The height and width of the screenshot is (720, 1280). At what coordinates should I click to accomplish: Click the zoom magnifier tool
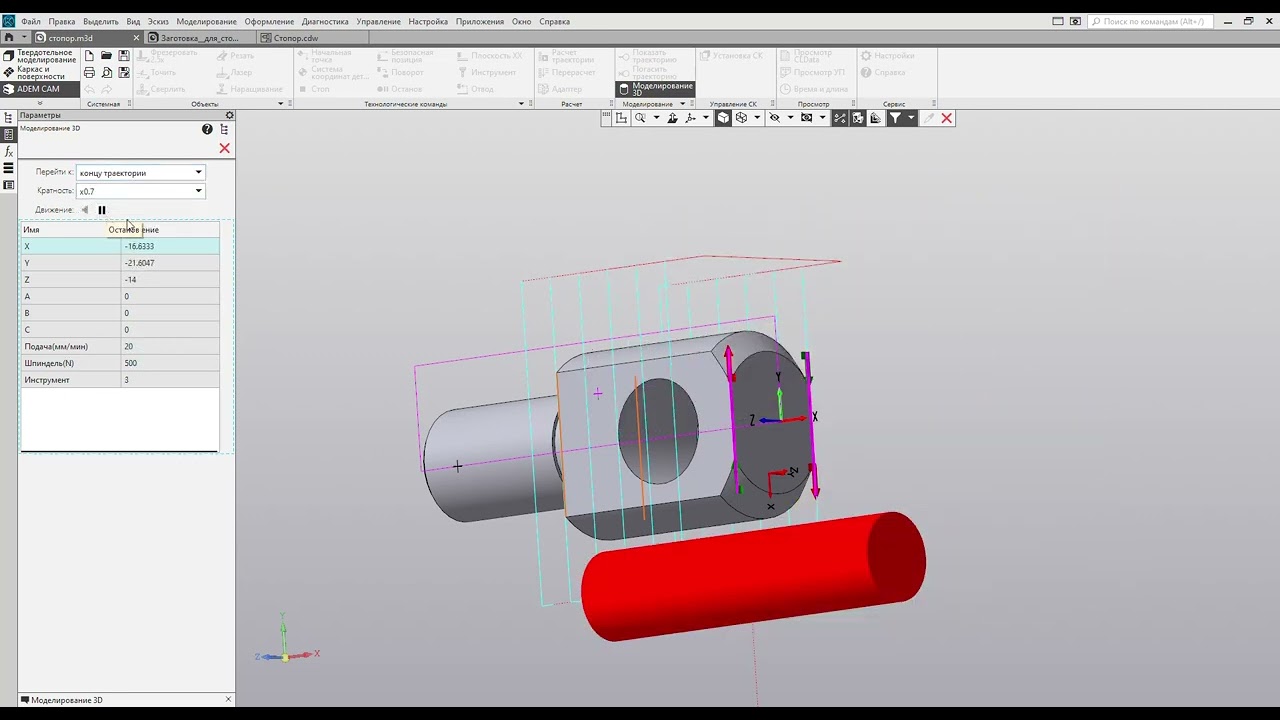click(640, 118)
